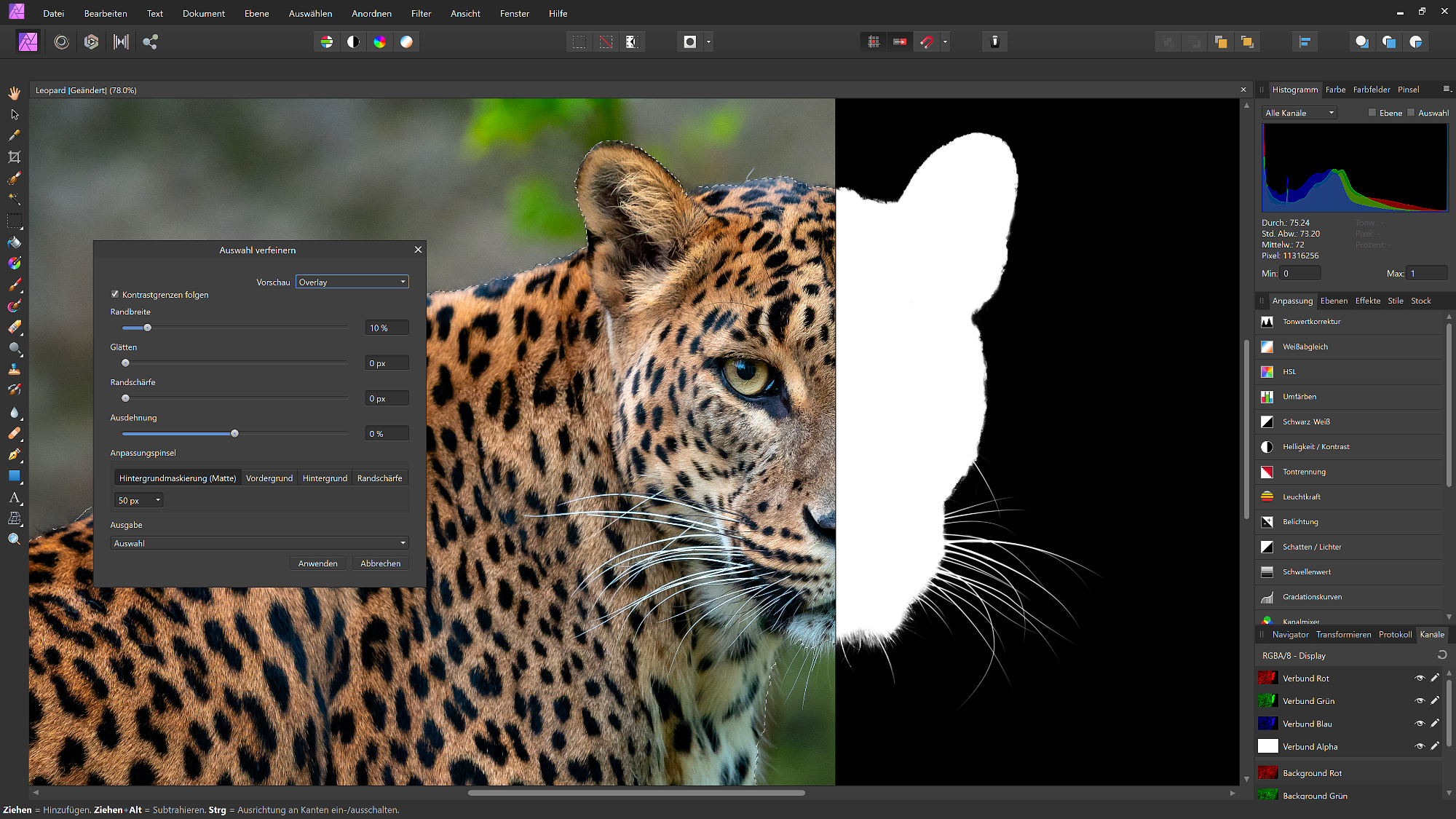This screenshot has height=819, width=1456.
Task: Select the Rectangular Marquee tool
Action: 14,221
